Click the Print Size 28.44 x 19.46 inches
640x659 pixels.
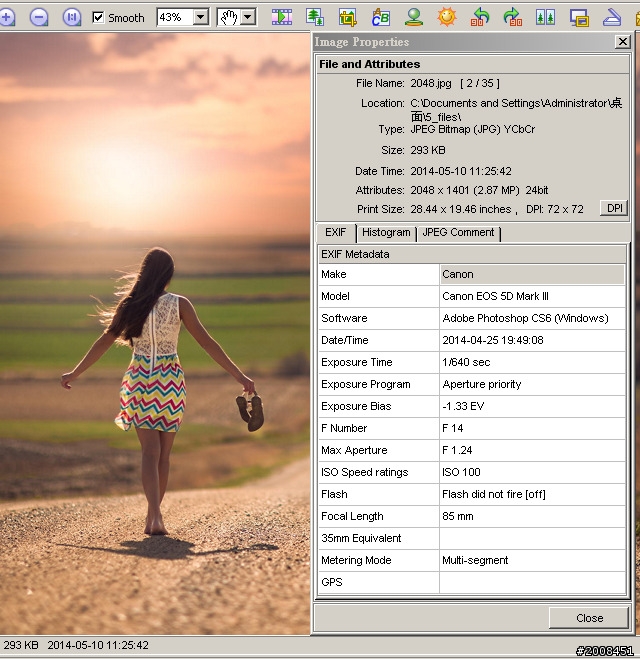point(461,209)
